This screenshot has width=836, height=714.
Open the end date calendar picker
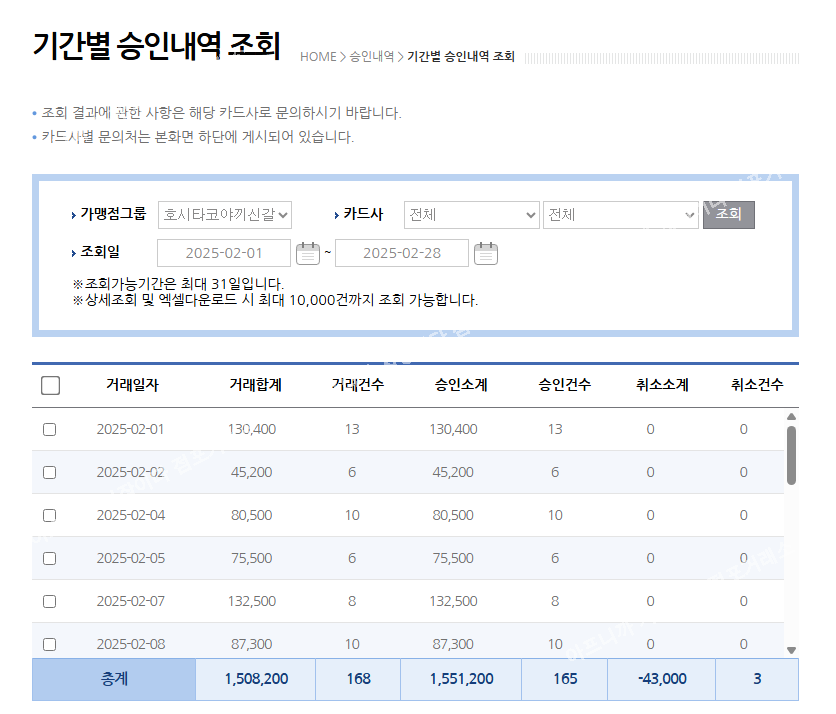click(486, 253)
